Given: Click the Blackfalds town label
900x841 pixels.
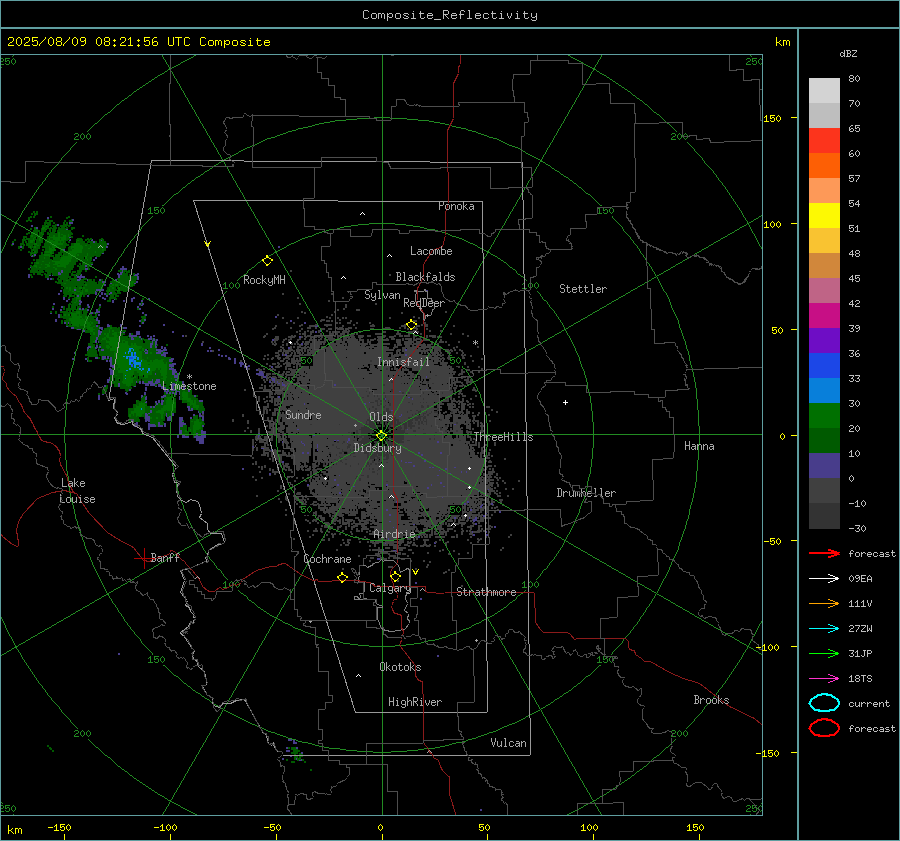Looking at the screenshot, I should 425,277.
